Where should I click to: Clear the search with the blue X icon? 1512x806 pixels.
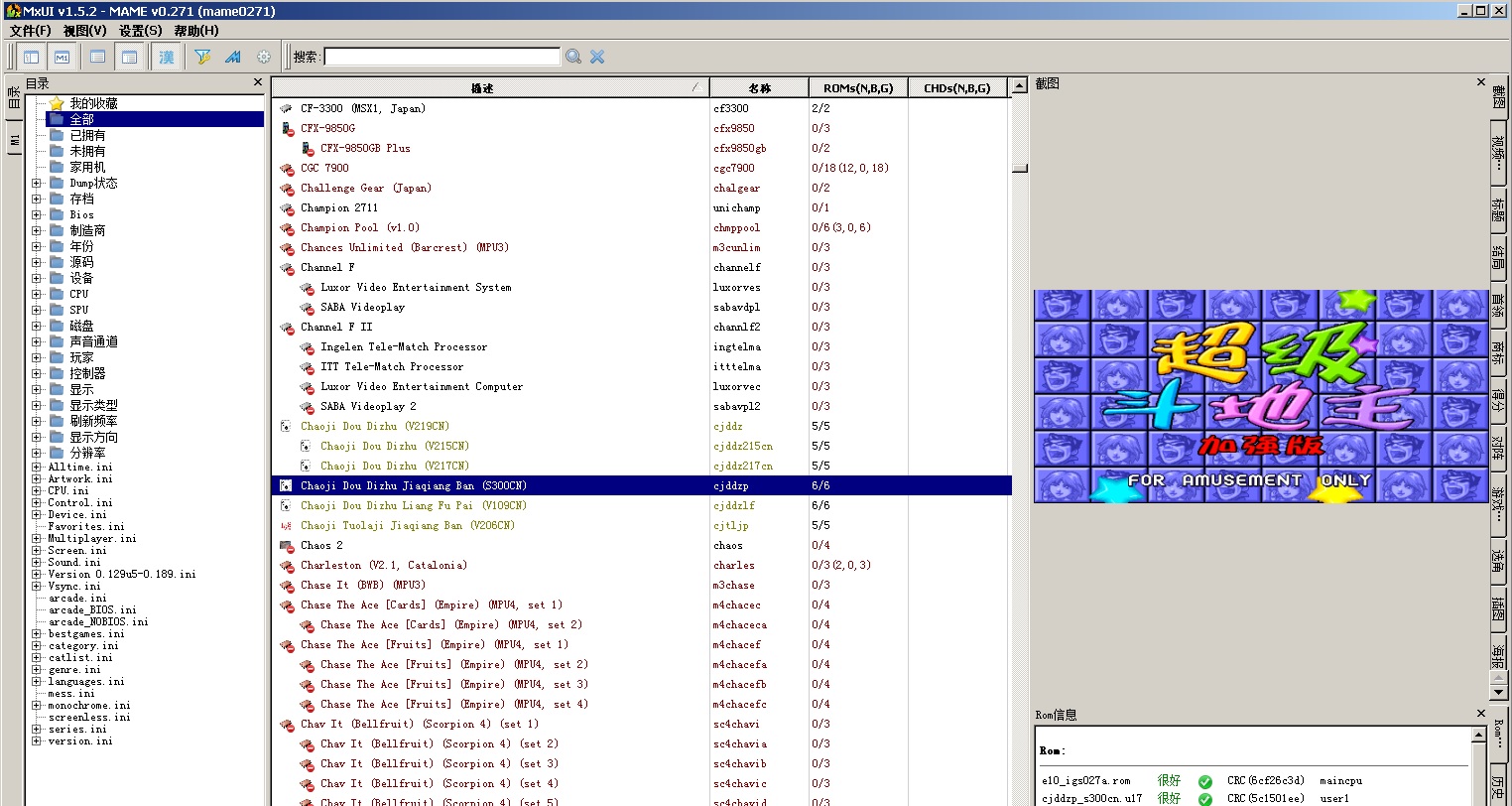pyautogui.click(x=597, y=57)
